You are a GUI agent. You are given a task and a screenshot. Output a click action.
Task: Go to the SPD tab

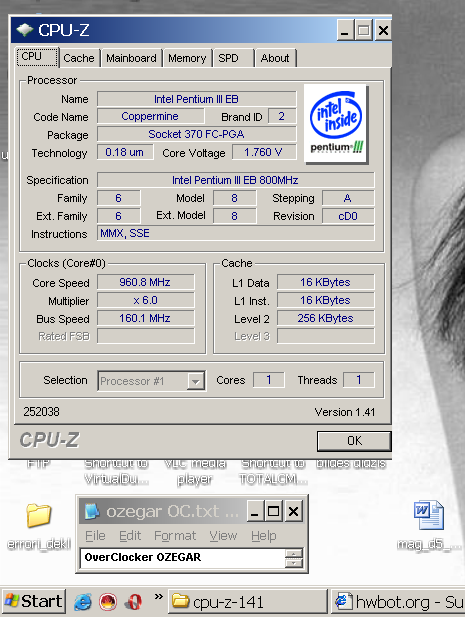(233, 58)
